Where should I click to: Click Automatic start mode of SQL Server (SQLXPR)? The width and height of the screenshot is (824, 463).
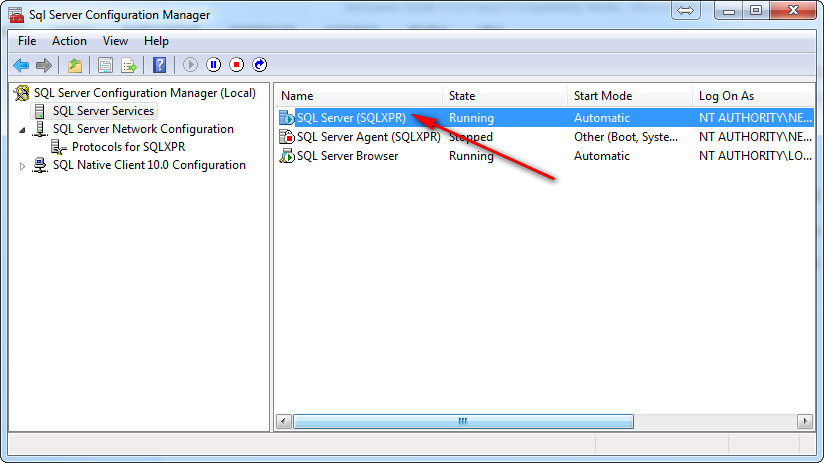(601, 118)
